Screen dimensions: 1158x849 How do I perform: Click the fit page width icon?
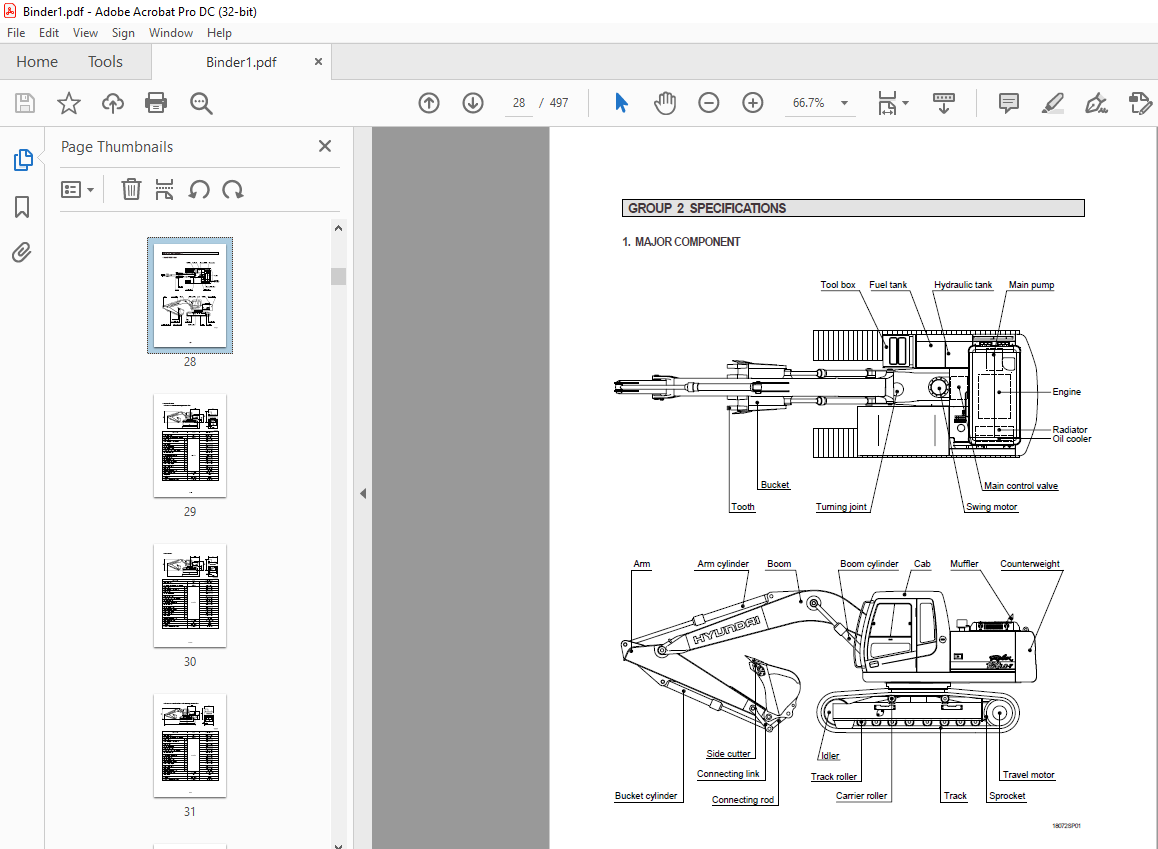coord(887,103)
